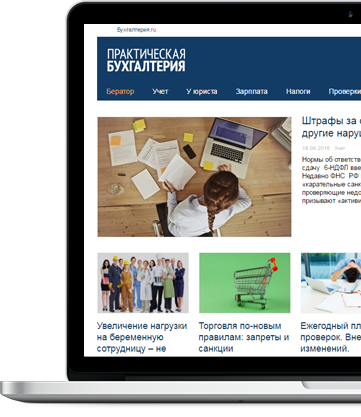Open the headline starting with Штрафы за
Image resolution: width=361 pixels, height=417 pixels.
331,127
